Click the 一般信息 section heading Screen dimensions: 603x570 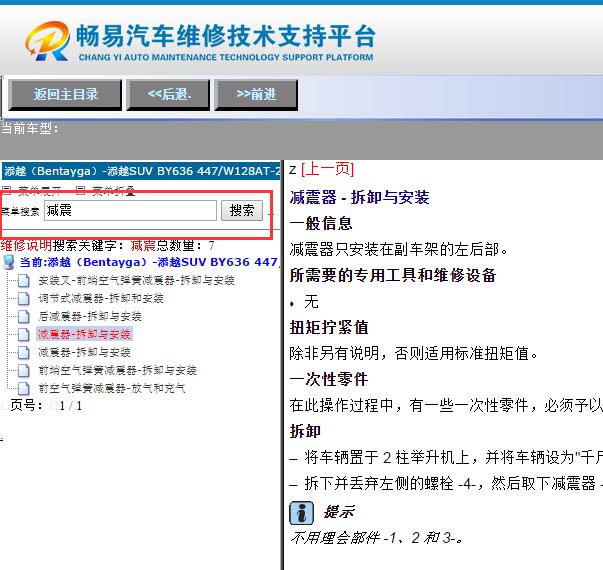321,223
